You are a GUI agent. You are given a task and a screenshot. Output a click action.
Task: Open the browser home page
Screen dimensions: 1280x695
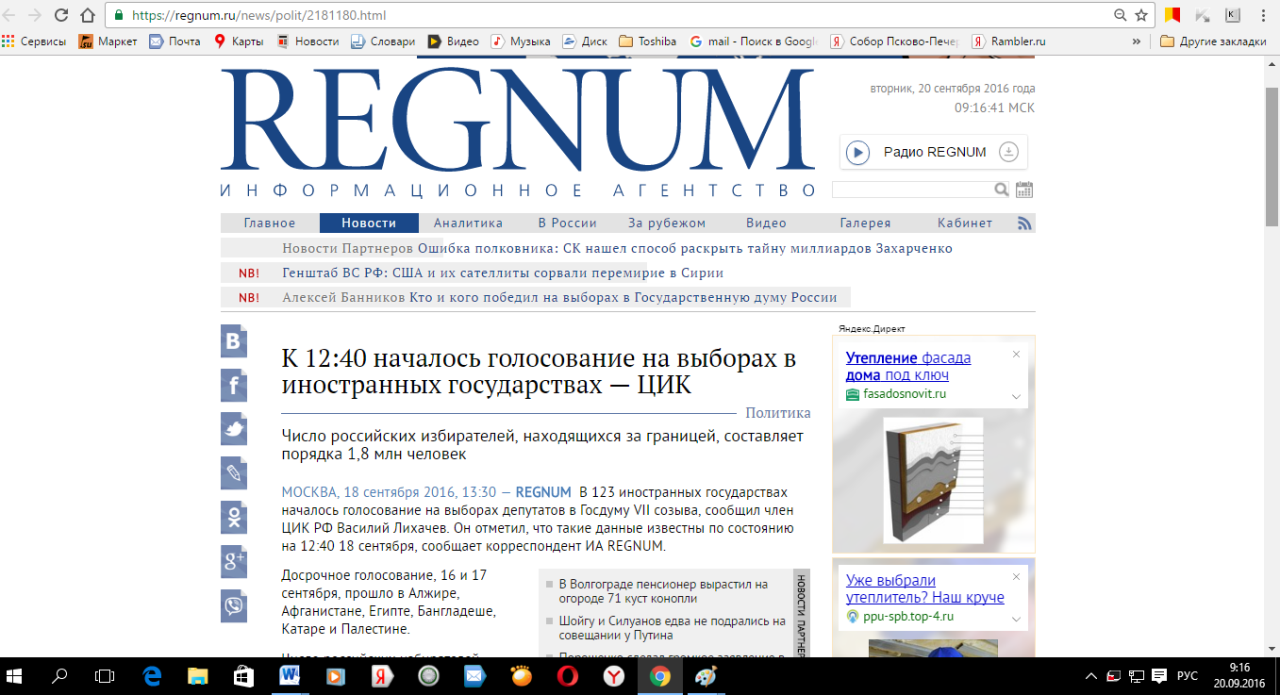(87, 15)
